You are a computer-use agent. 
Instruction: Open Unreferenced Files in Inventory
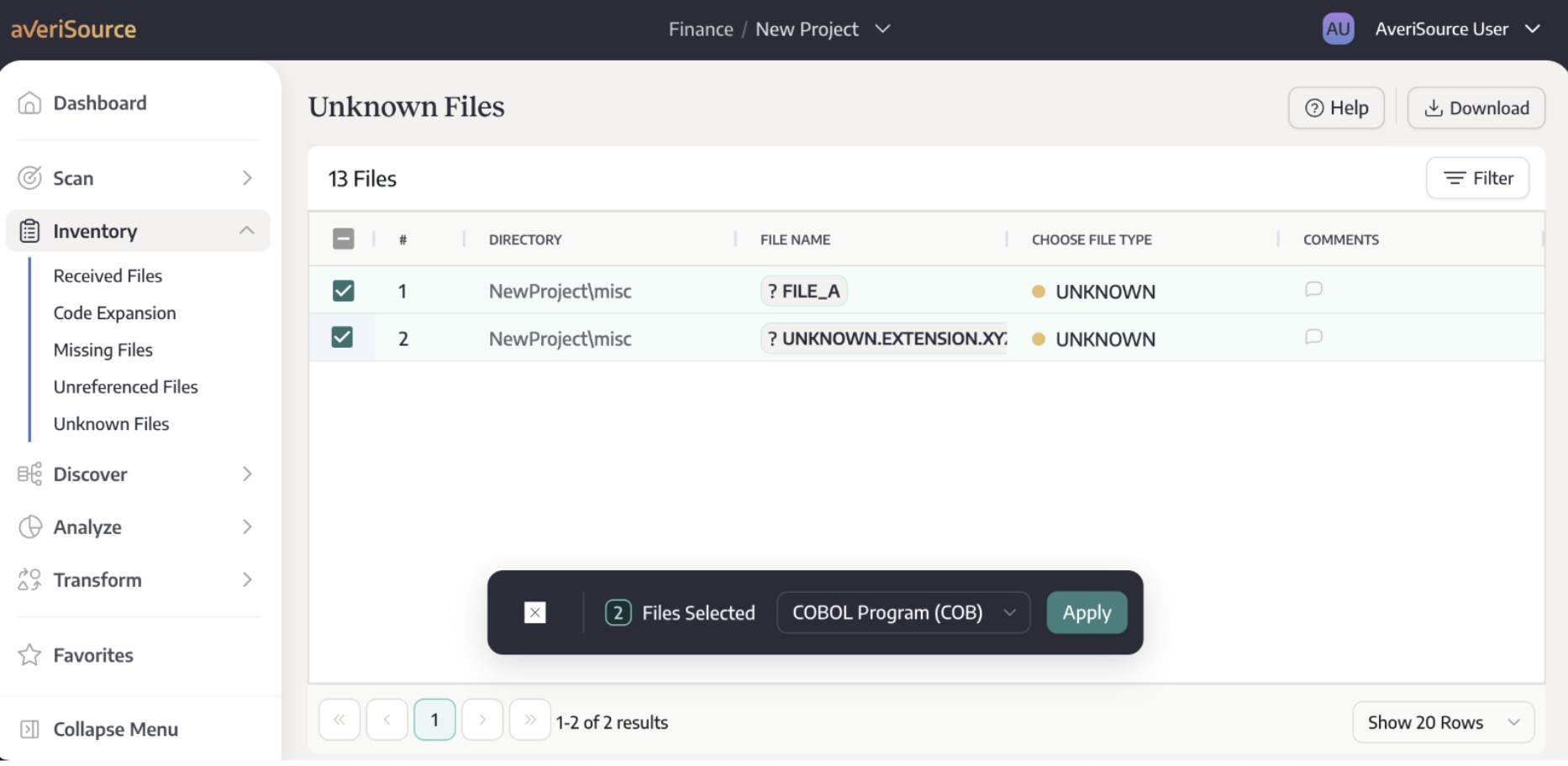pos(125,386)
